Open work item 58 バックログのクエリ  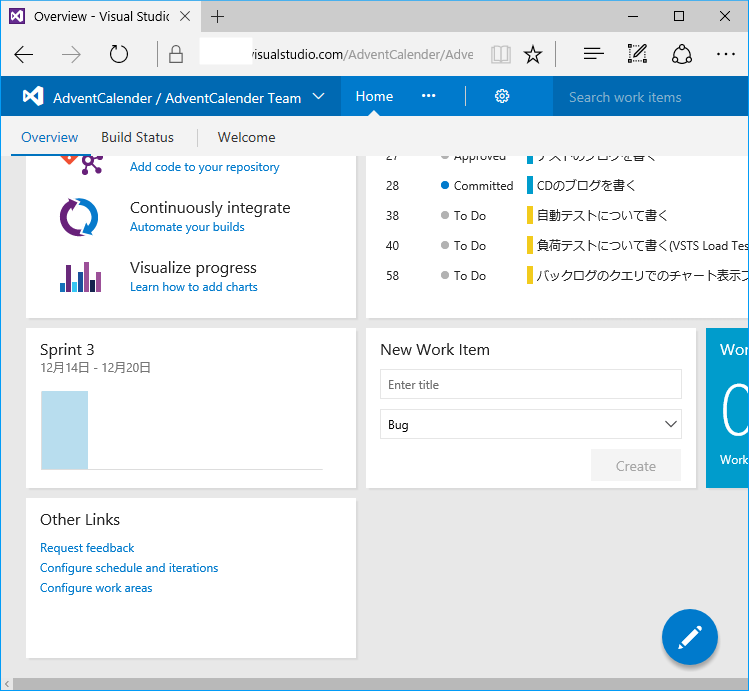click(642, 276)
